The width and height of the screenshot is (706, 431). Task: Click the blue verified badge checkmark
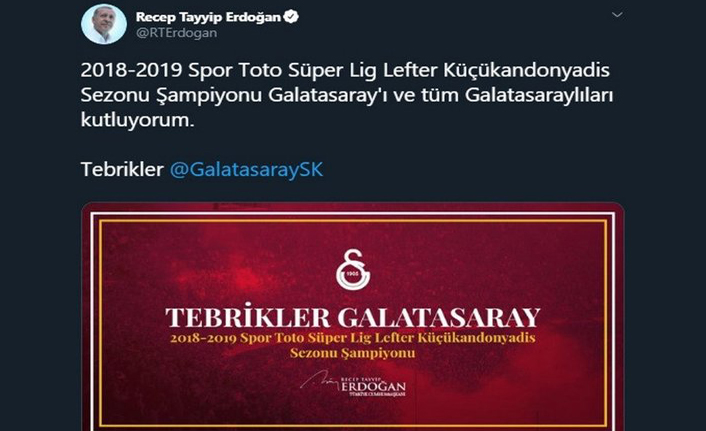coord(291,17)
